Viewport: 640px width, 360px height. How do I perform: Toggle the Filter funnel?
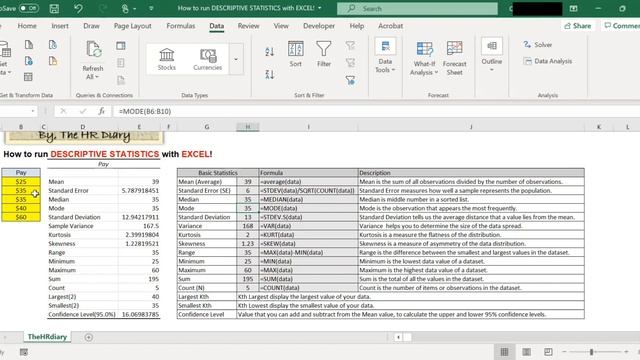pos(324,53)
